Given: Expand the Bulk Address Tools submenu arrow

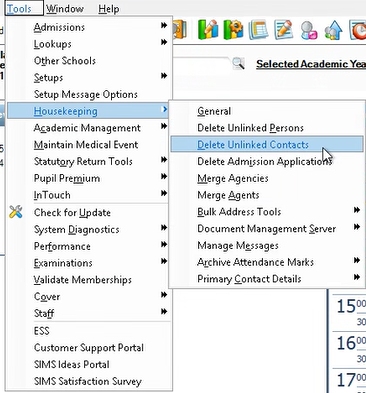Looking at the screenshot, I should click(x=357, y=210).
